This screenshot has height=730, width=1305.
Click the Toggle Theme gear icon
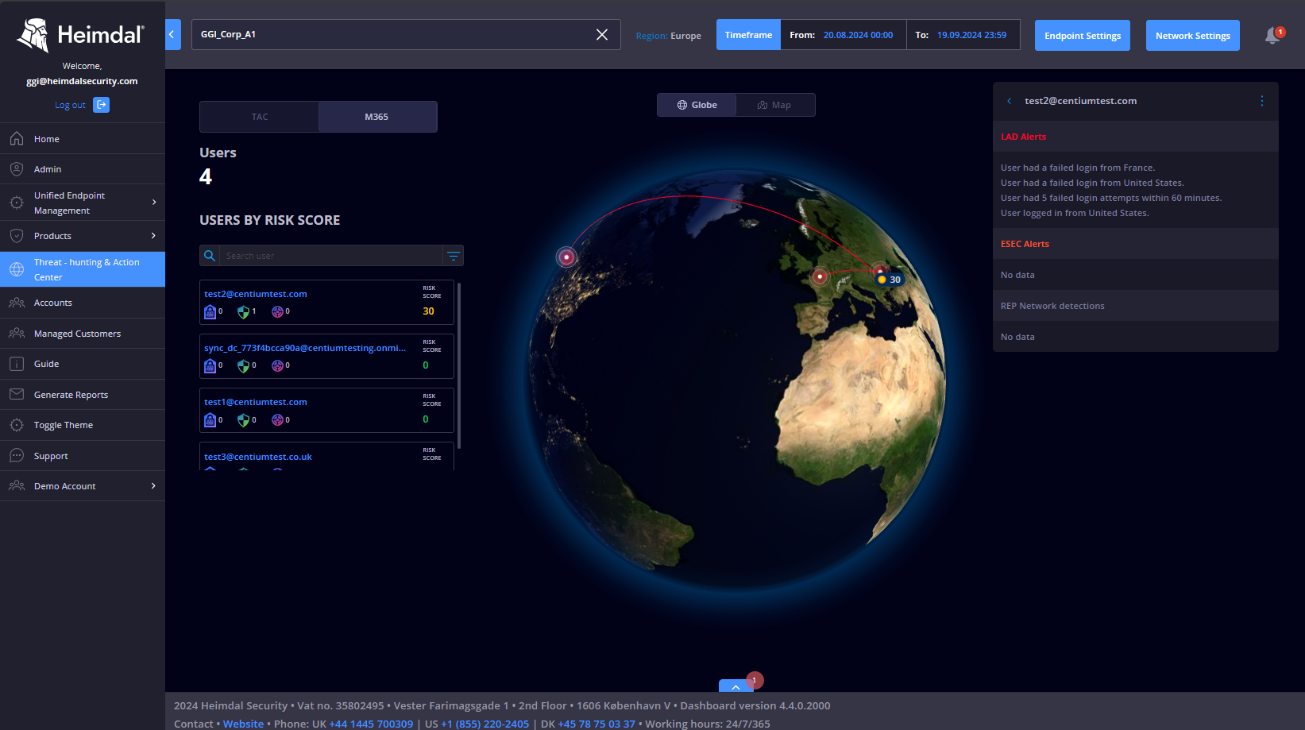tap(16, 425)
